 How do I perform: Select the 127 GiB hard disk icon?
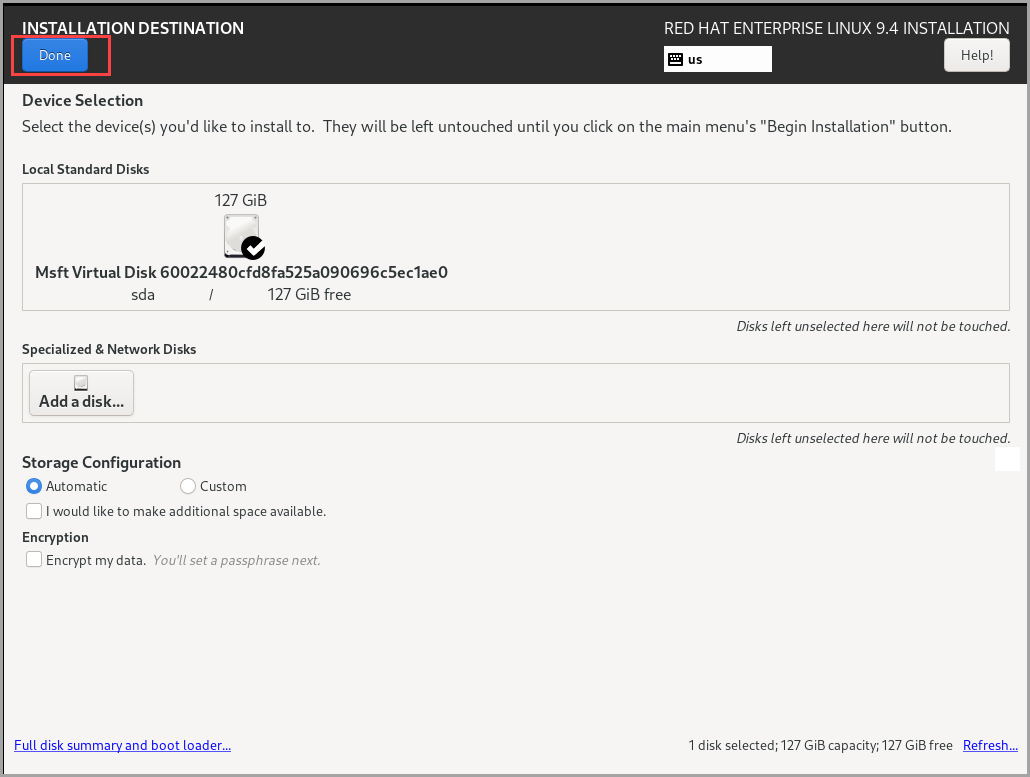click(241, 236)
